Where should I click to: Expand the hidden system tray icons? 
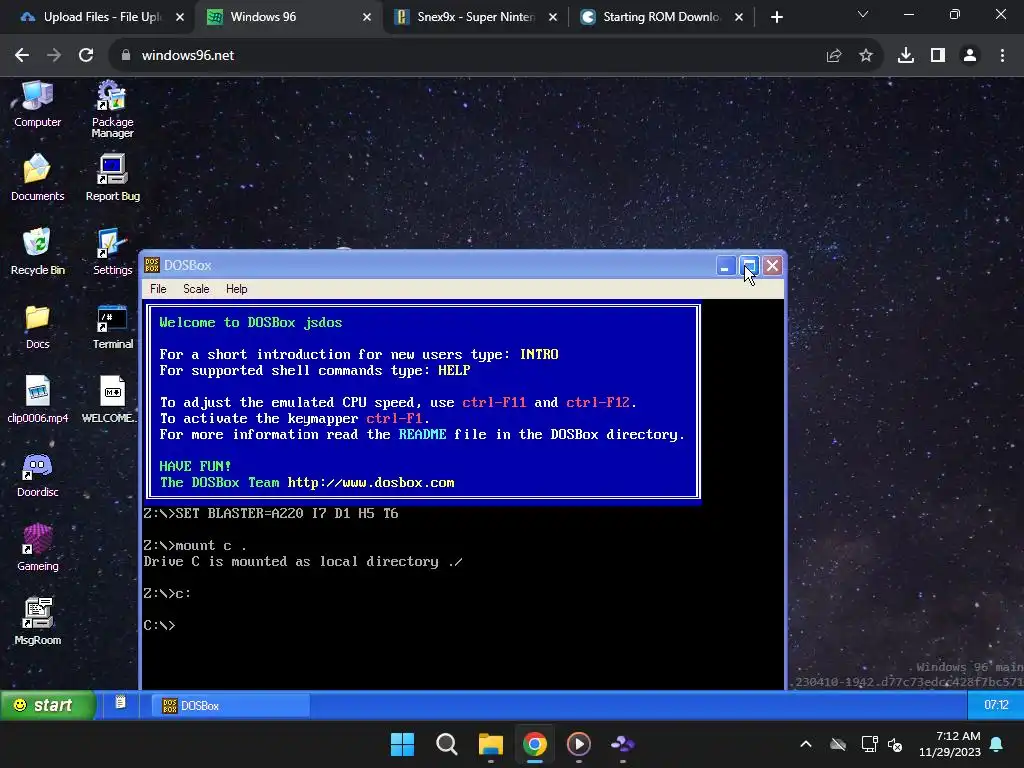pos(806,744)
